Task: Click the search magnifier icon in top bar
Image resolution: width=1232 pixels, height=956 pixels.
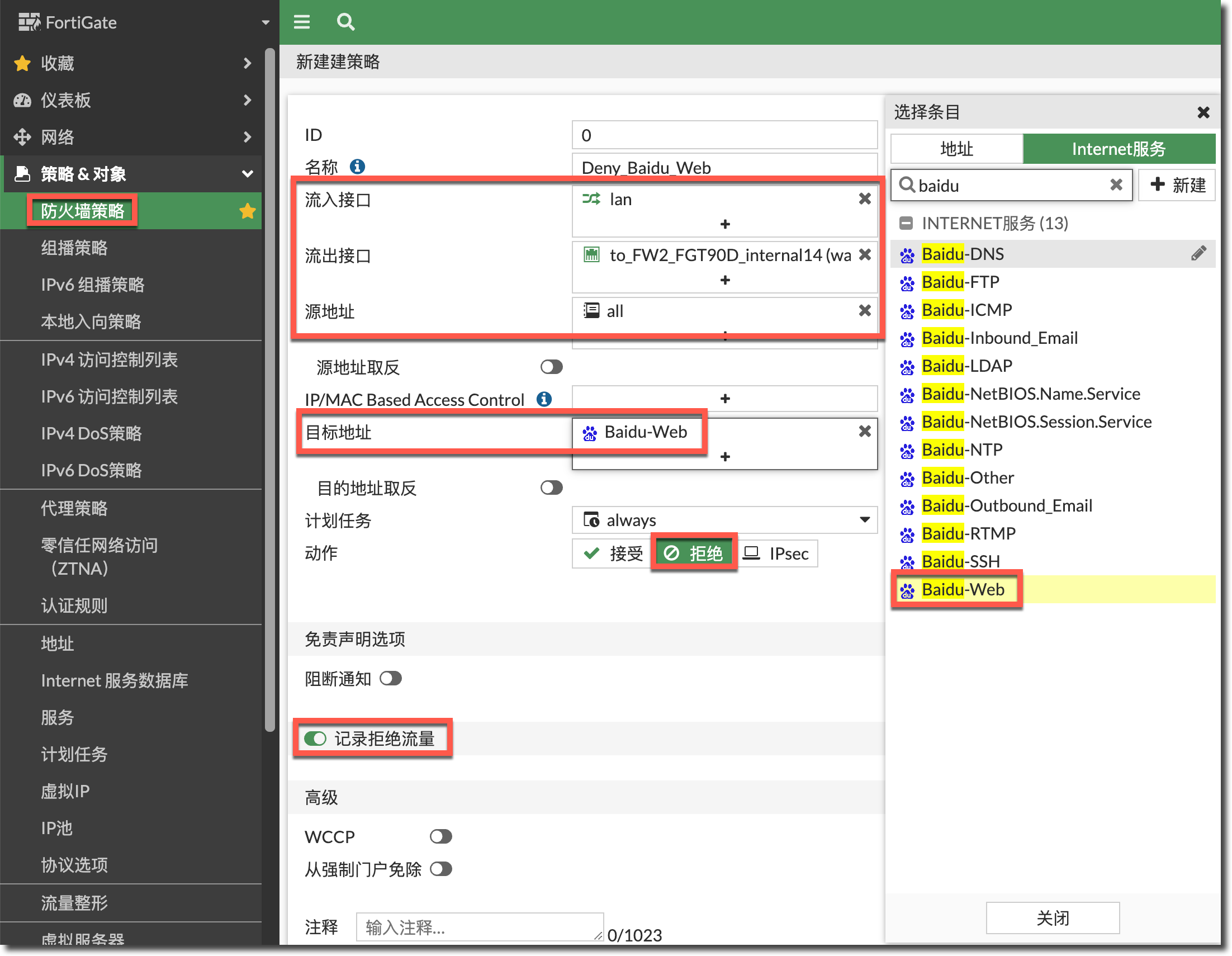Action: 345,22
